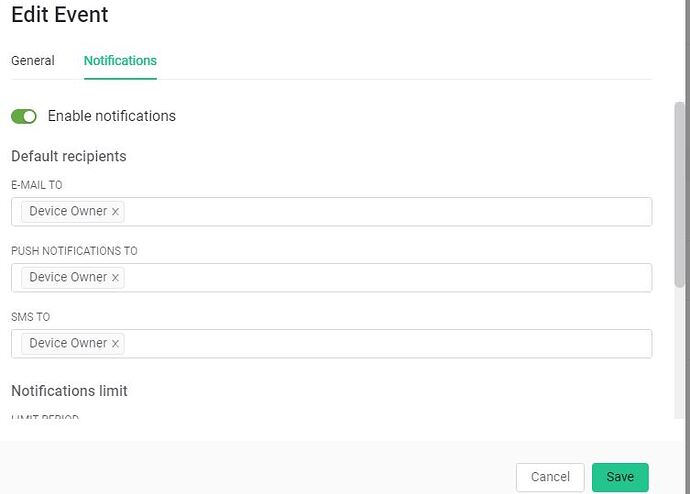Select the Notifications tab
This screenshot has width=690, height=494.
(x=120, y=61)
